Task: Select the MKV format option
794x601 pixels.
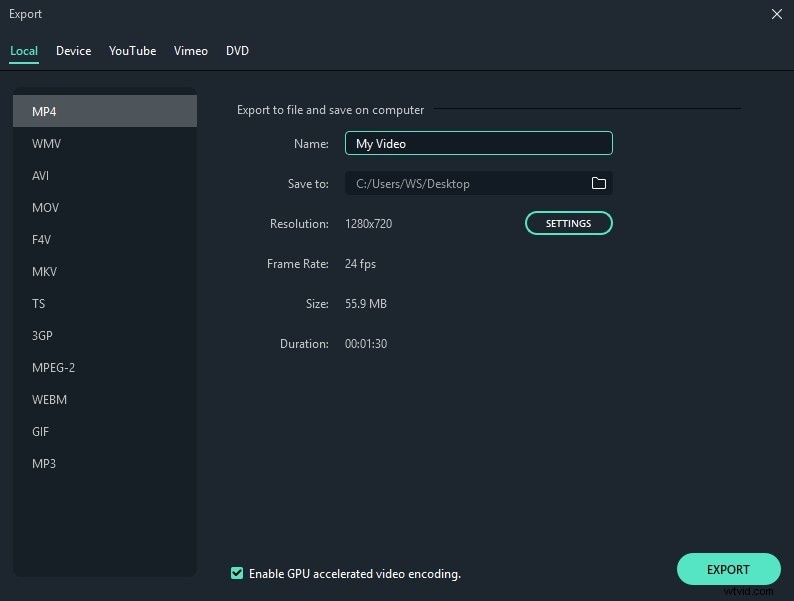Action: coord(105,271)
